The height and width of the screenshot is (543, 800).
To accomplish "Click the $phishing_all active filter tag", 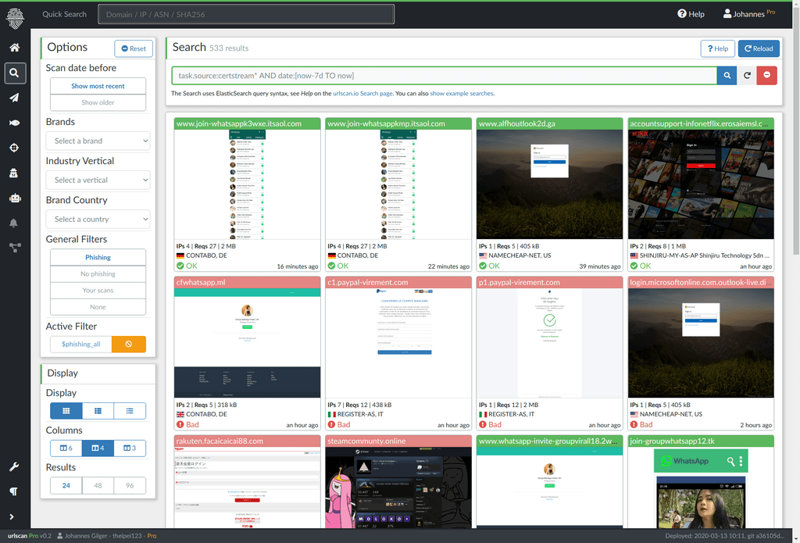I will click(x=81, y=344).
